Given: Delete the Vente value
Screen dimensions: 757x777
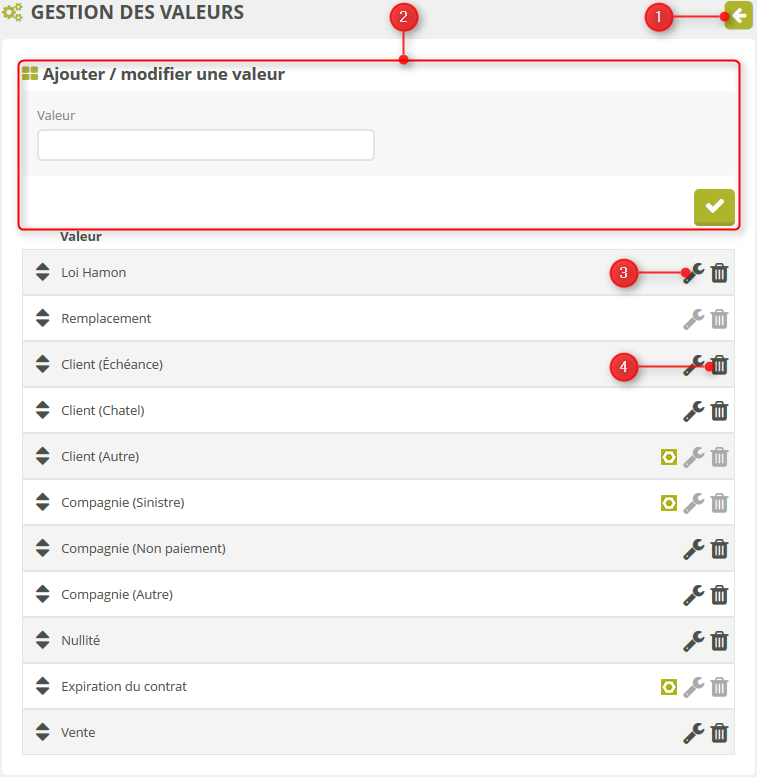Looking at the screenshot, I should click(x=720, y=733).
